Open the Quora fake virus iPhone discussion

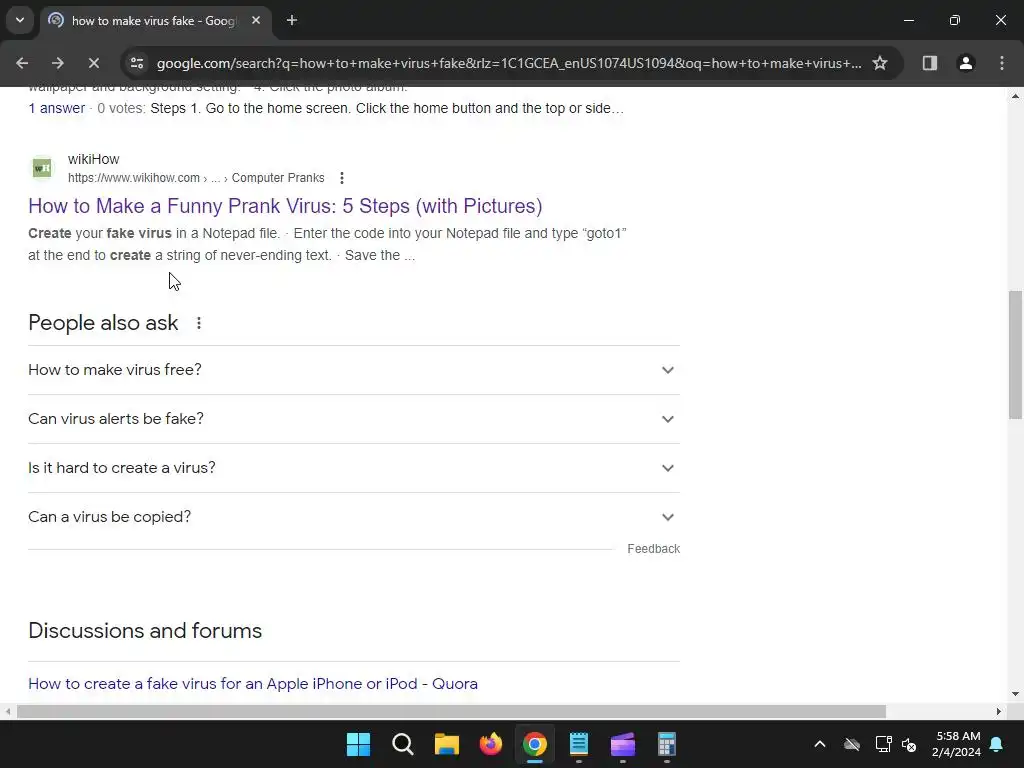click(x=253, y=684)
